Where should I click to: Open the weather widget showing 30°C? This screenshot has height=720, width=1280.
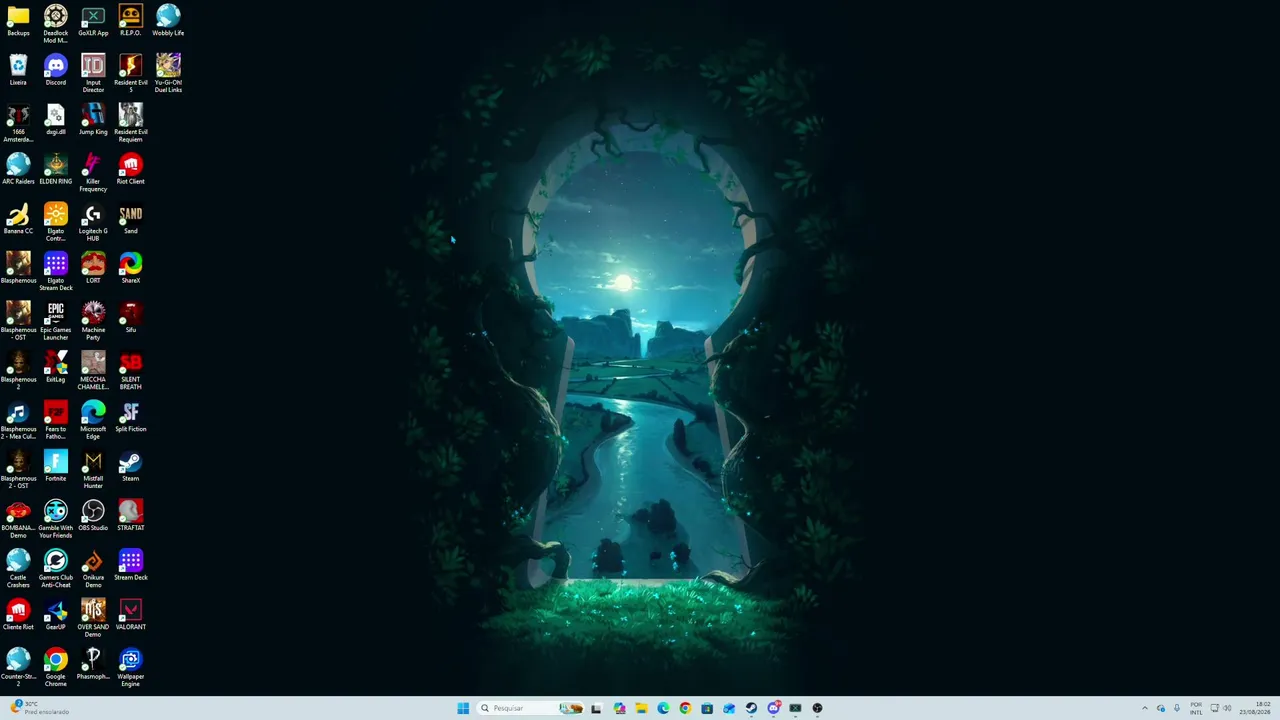coord(39,708)
